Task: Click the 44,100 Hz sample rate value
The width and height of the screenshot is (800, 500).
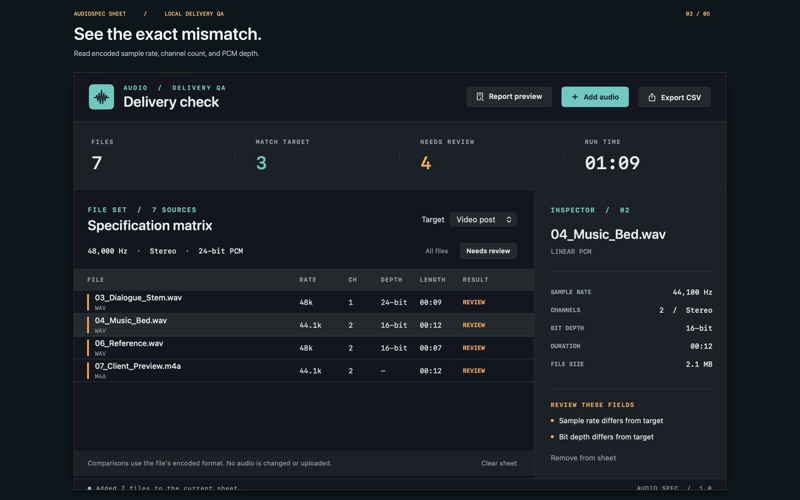Action: pyautogui.click(x=692, y=292)
